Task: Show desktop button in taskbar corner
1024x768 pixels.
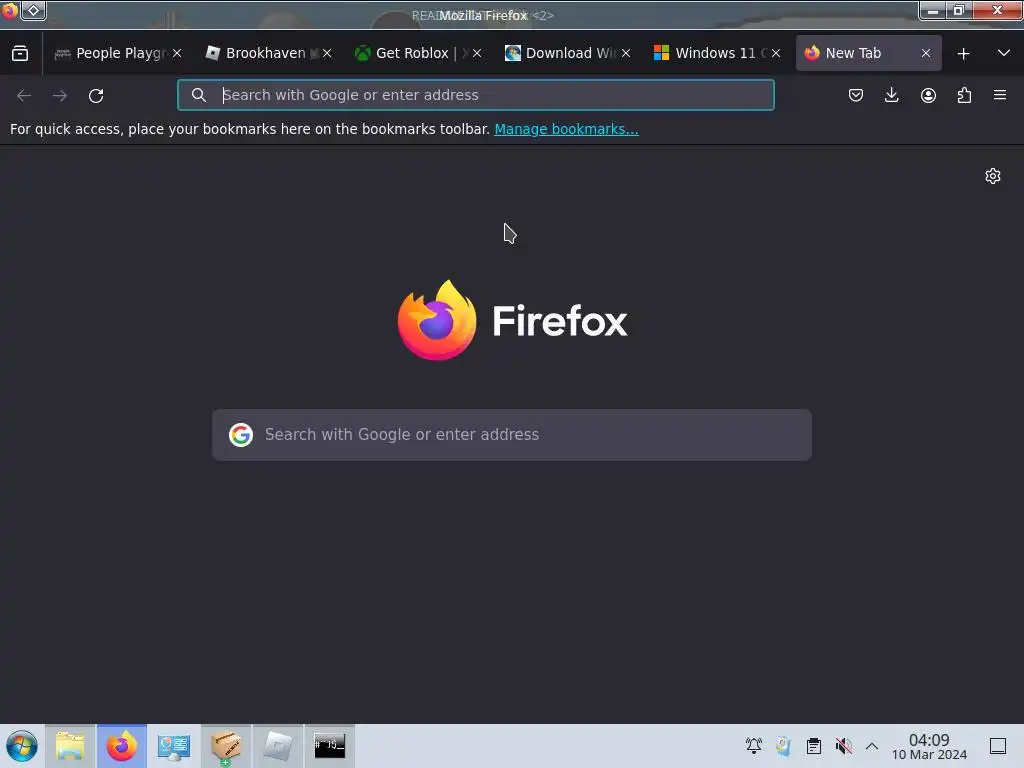Action: click(x=998, y=746)
